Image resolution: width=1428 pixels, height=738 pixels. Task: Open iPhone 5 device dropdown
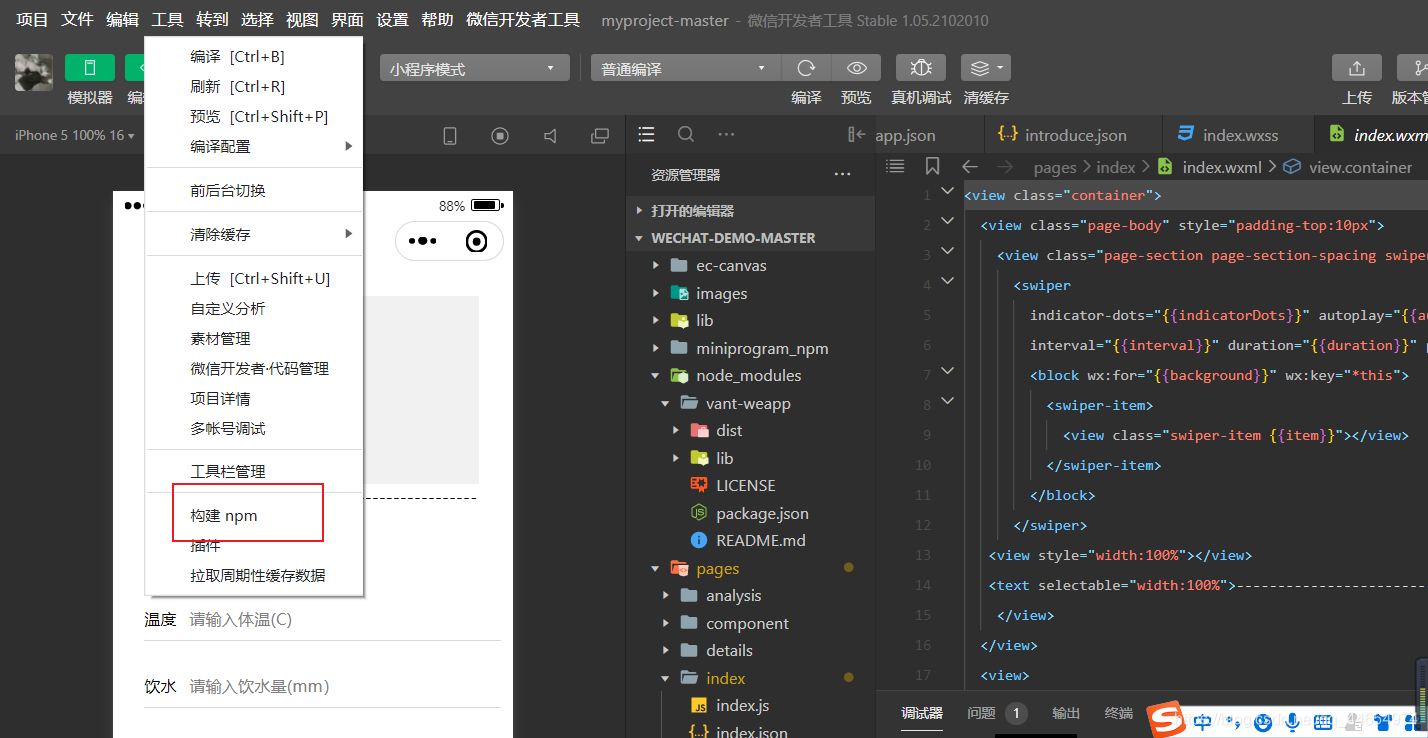coord(74,135)
